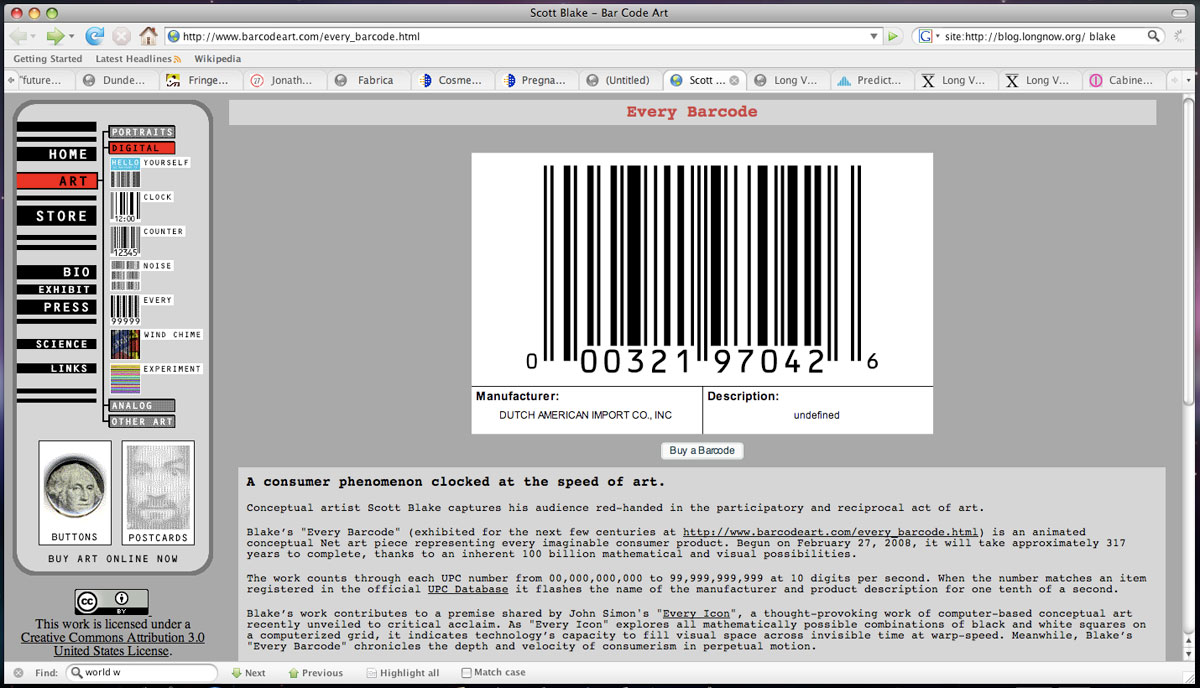The width and height of the screenshot is (1200, 688).
Task: Select the red DIGITAL submenu item
Action: pyautogui.click(x=142, y=148)
